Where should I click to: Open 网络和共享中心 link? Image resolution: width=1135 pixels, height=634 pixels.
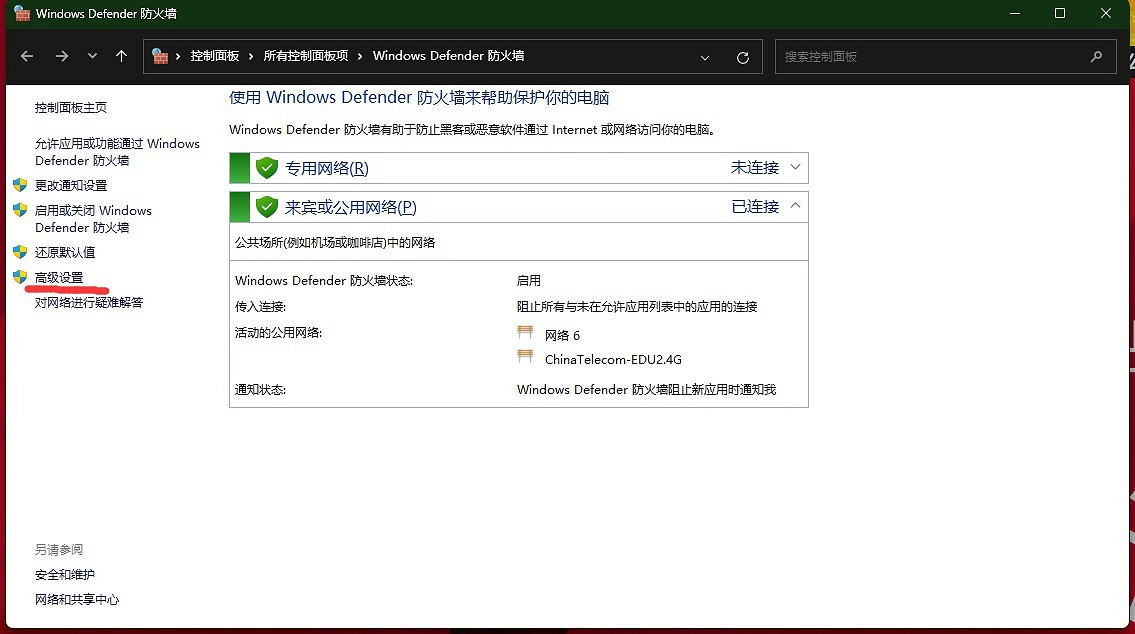[77, 600]
